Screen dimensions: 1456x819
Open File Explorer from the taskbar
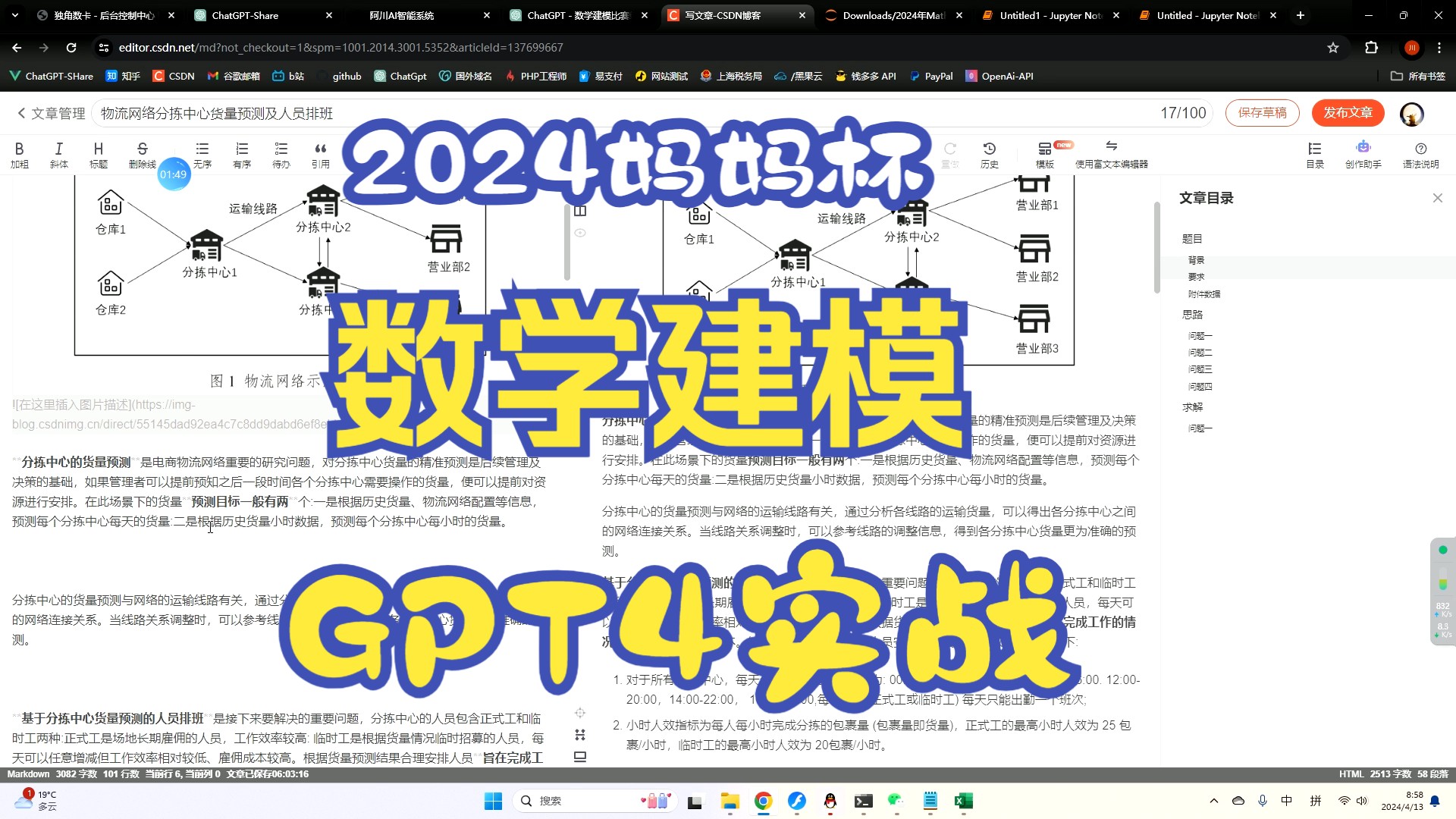pyautogui.click(x=730, y=801)
